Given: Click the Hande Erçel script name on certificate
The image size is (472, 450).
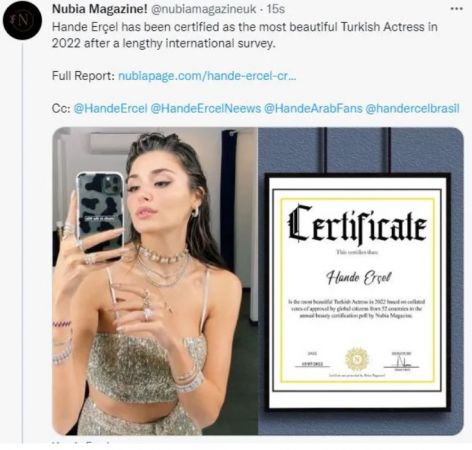Looking at the screenshot, I should tap(358, 277).
